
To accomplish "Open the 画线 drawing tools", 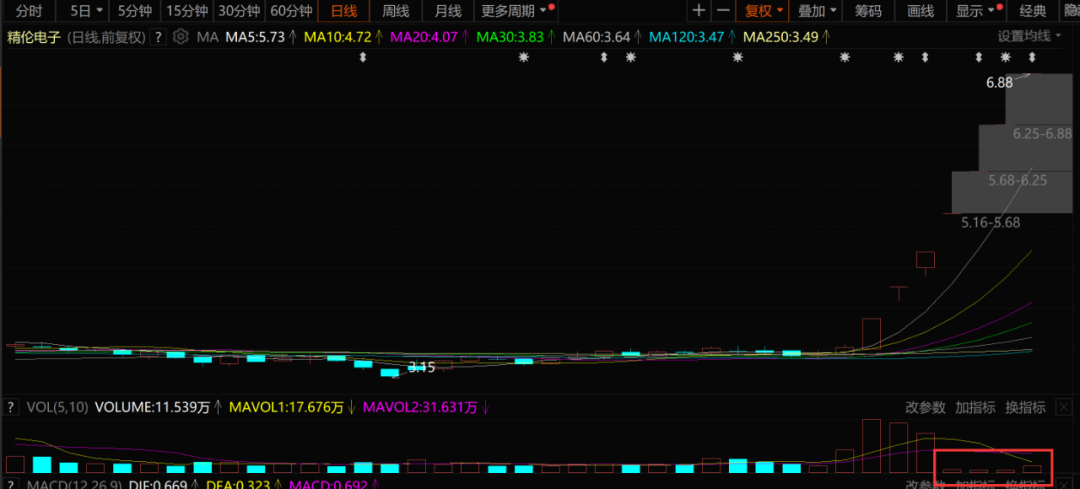I will [920, 10].
